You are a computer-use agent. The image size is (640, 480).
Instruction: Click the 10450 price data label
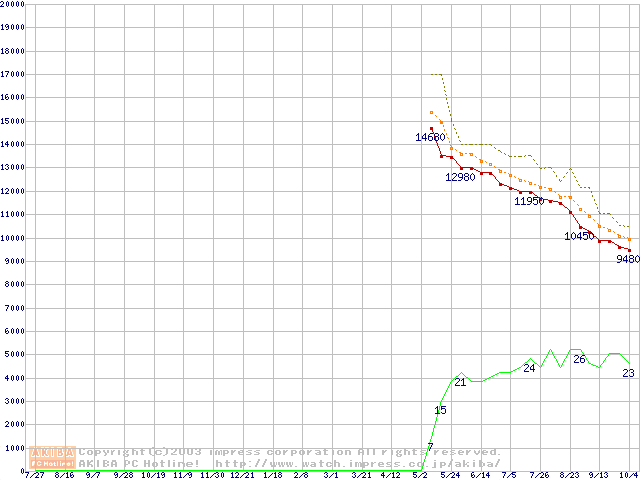click(x=579, y=236)
